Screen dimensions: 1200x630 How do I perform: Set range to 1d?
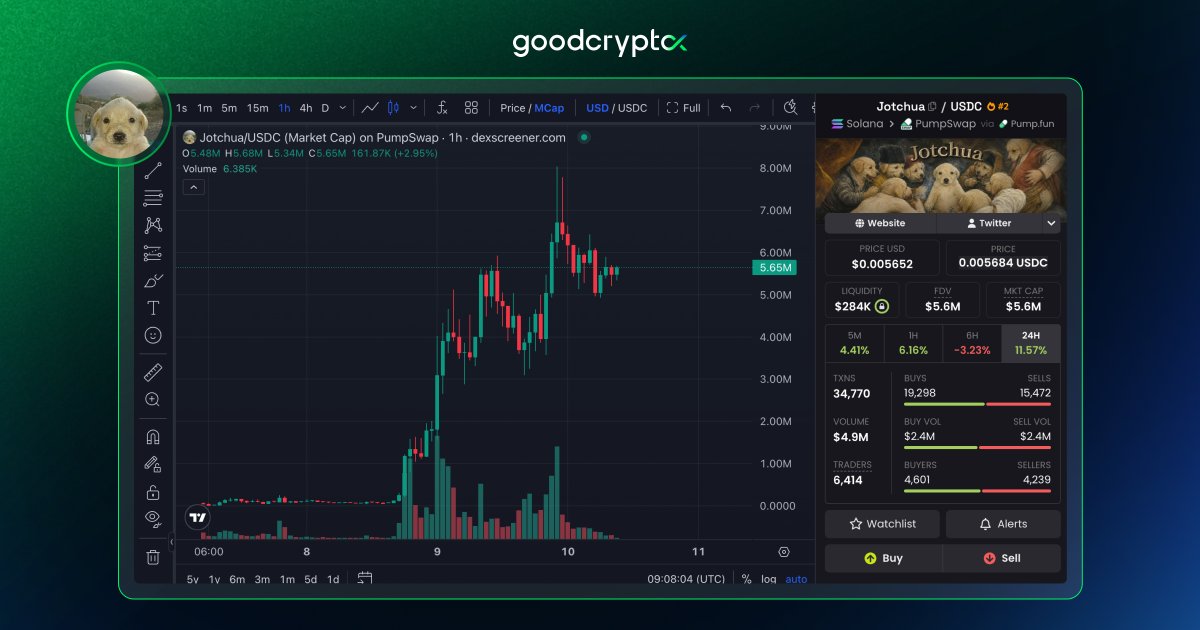click(x=333, y=579)
